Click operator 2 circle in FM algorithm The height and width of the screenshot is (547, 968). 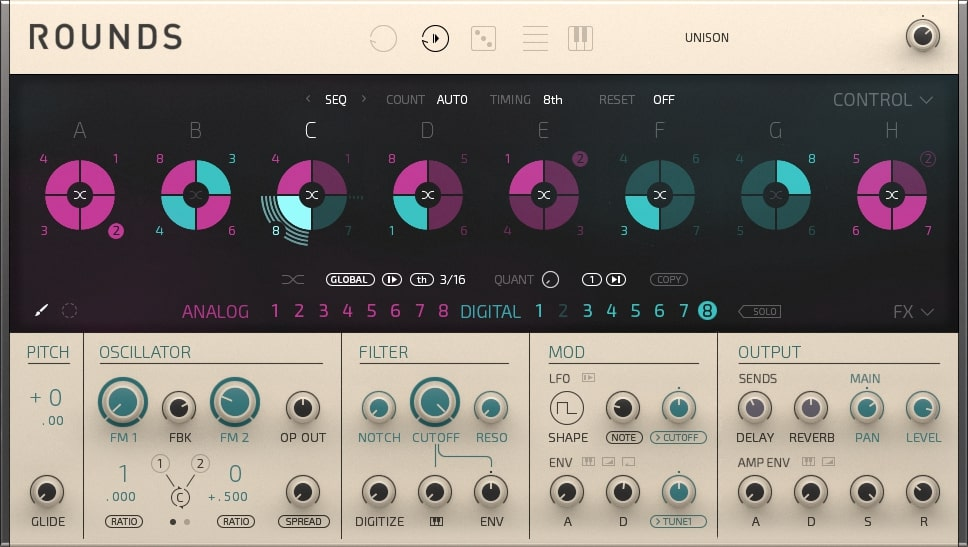(x=200, y=464)
